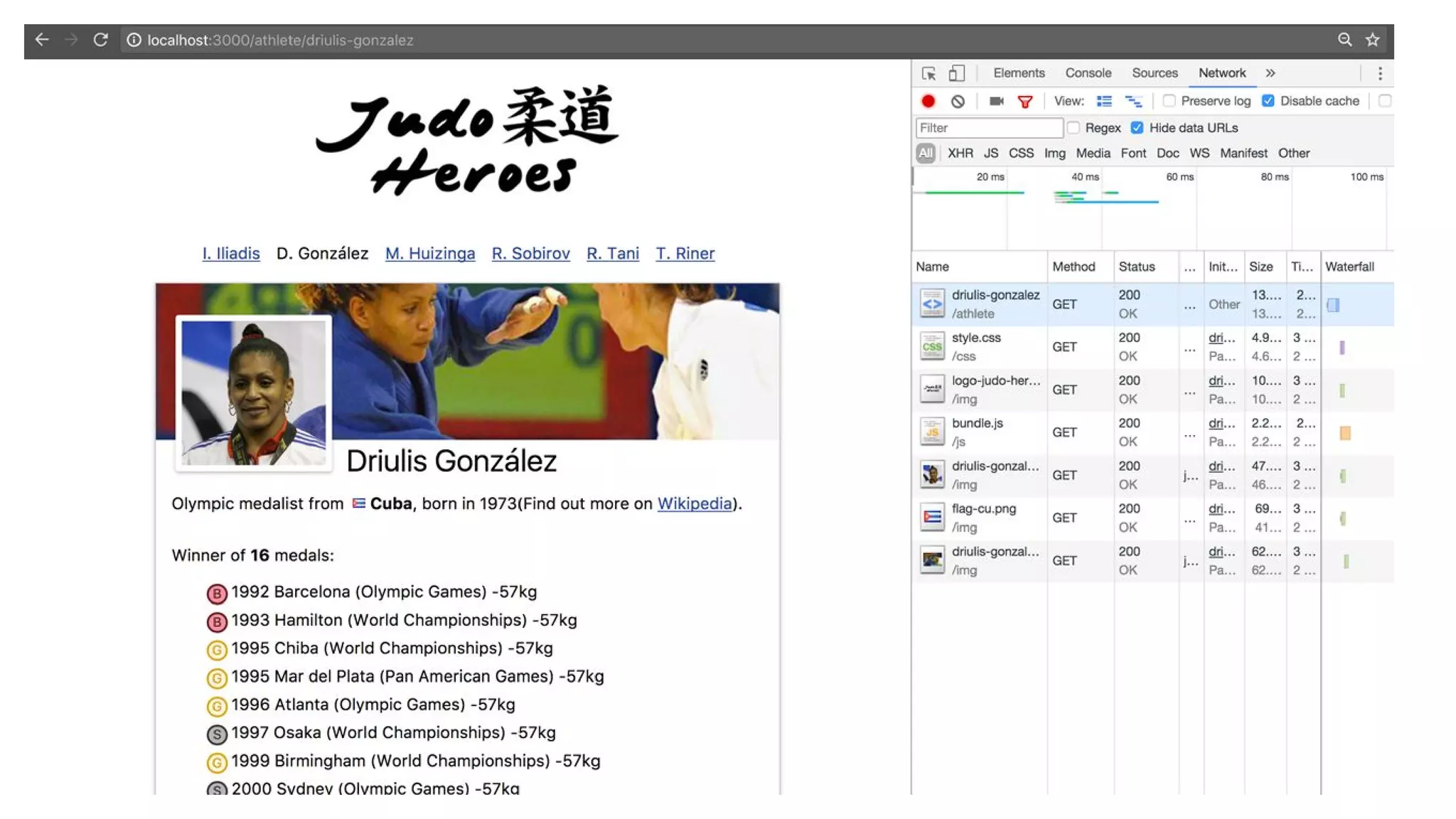Screen dimensions: 1456x819
Task: Switch to the Console tab
Action: [x=1088, y=73]
